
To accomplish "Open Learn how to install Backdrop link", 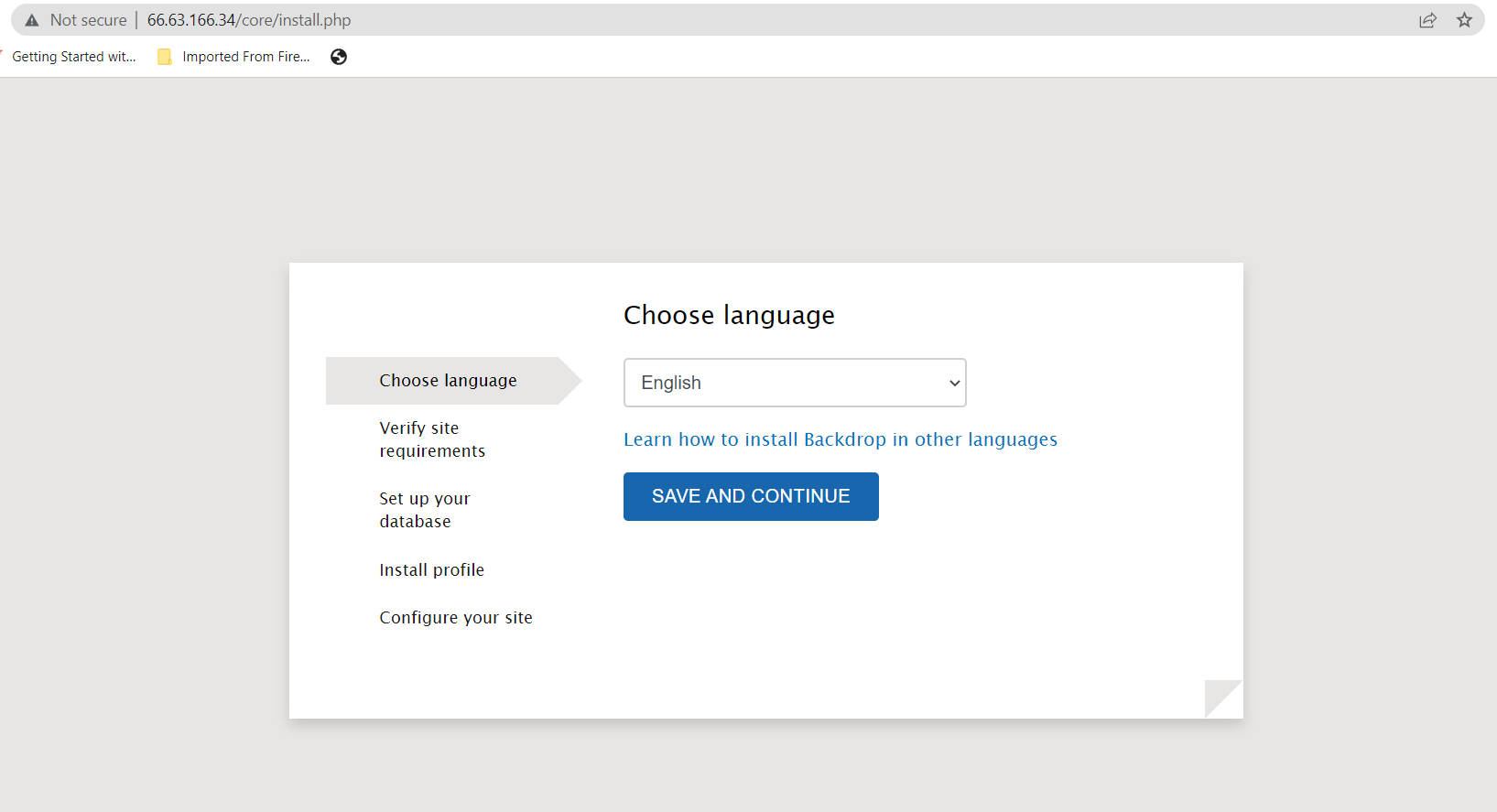I will pos(841,439).
